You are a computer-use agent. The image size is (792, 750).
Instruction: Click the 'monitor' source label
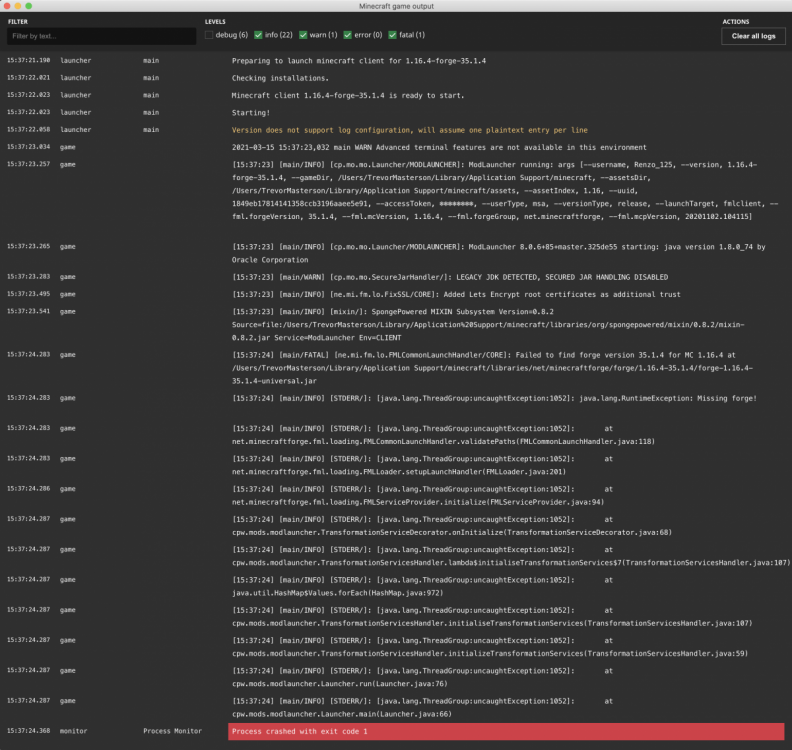73,731
